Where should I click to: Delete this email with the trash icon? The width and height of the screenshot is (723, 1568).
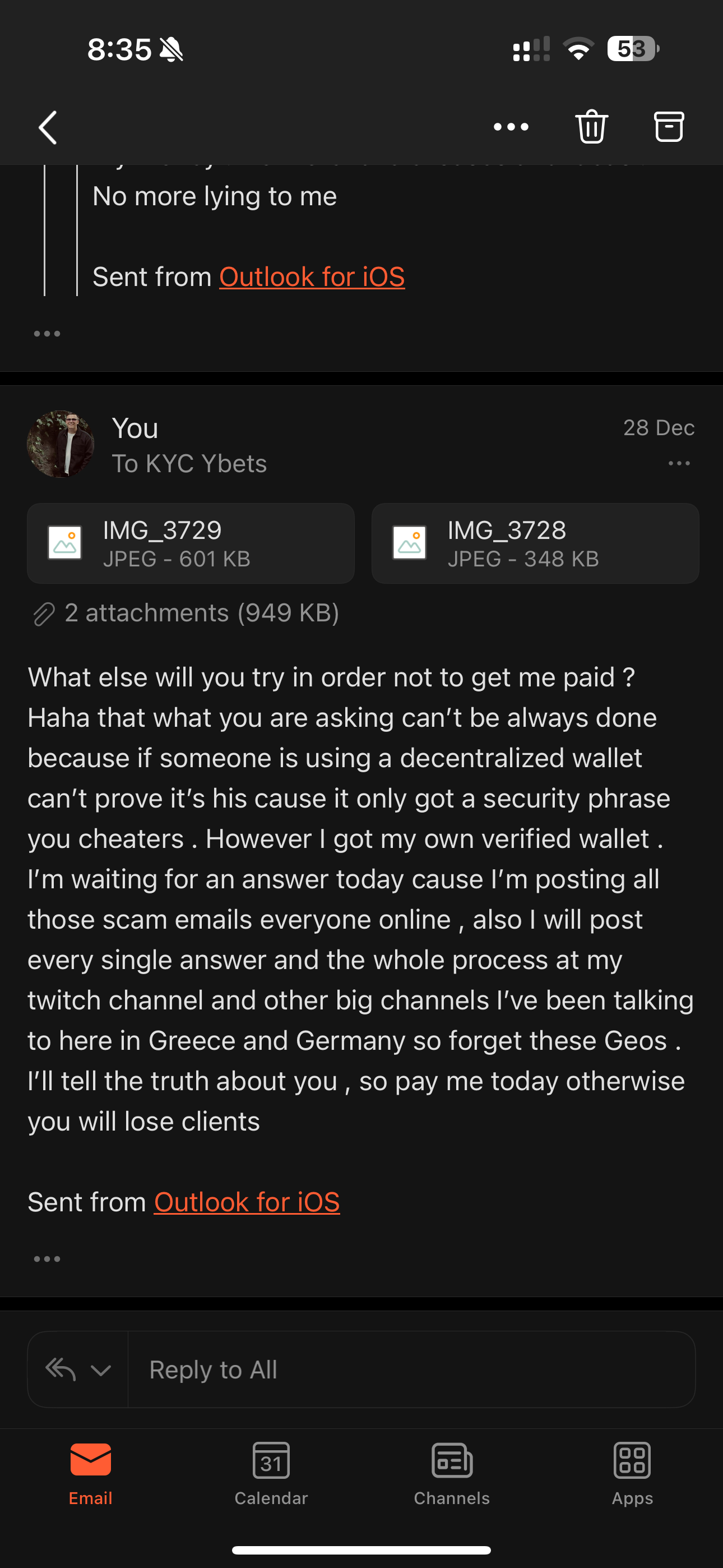coord(591,127)
